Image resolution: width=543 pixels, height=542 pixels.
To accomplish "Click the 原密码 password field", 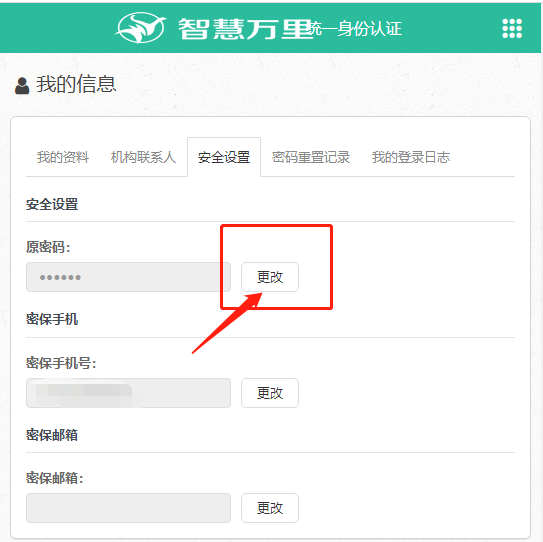I will click(128, 277).
